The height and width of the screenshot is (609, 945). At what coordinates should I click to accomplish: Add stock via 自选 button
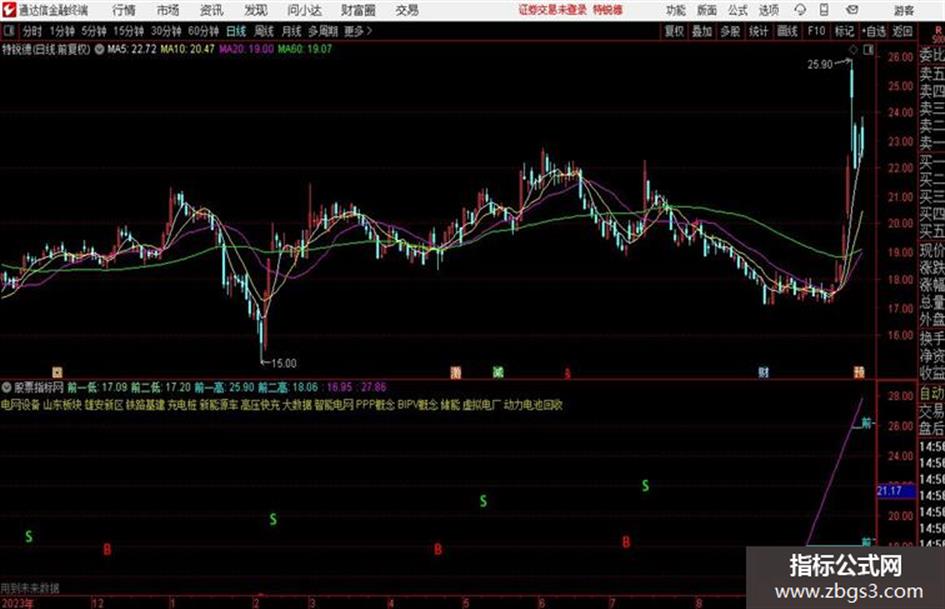(x=873, y=31)
